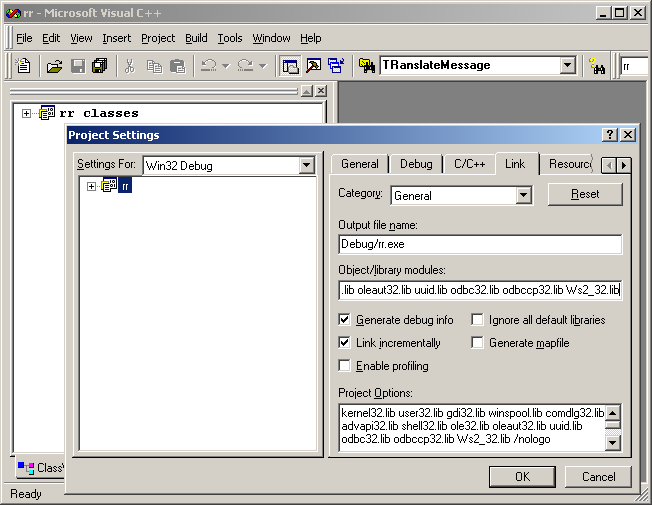Click the Project Settings help question button
This screenshot has height=505, width=652.
pos(609,134)
